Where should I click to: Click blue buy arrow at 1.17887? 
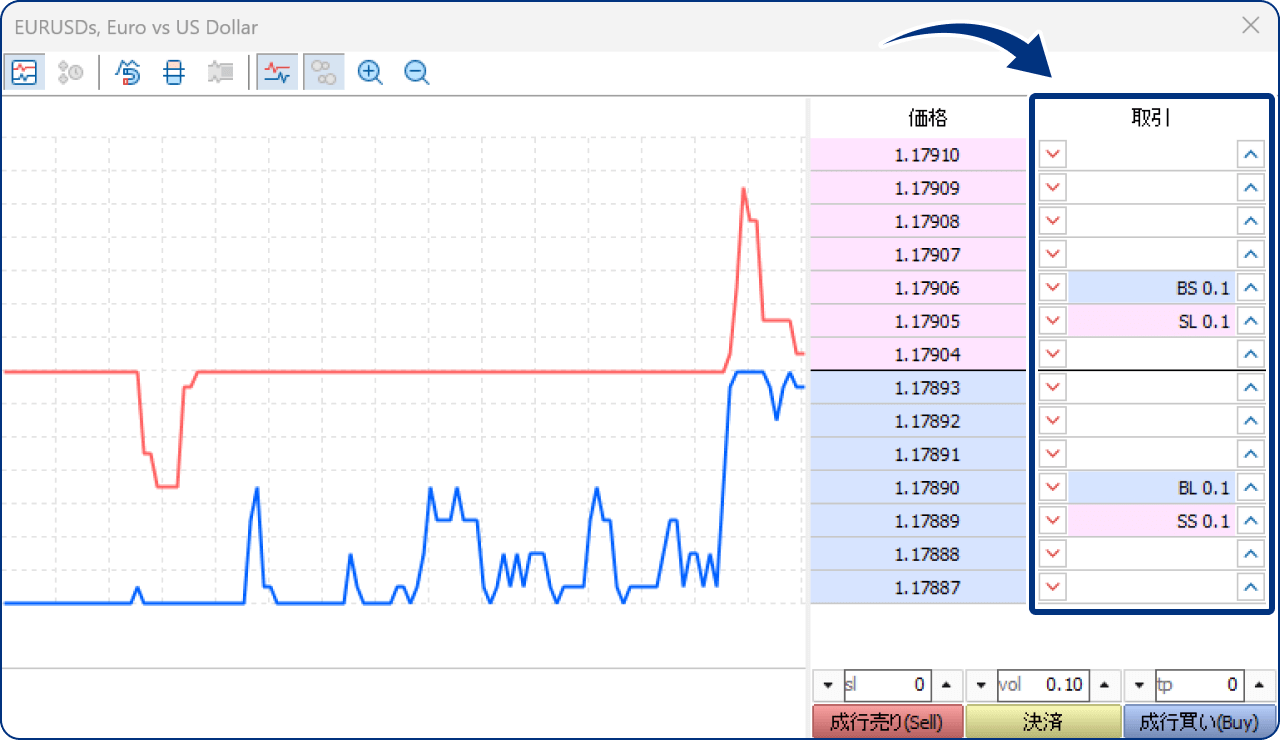click(1250, 587)
